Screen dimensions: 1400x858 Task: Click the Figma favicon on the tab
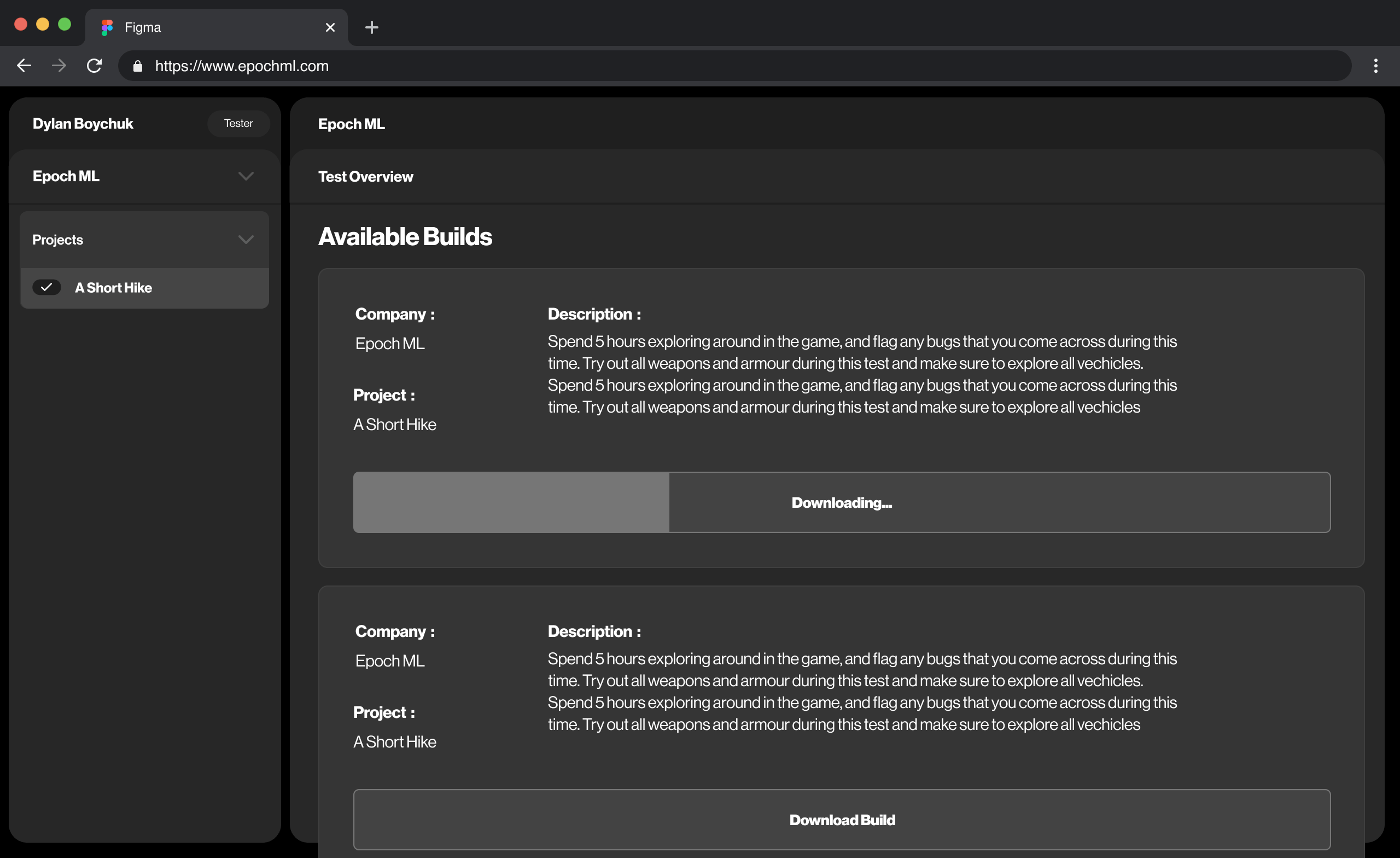107,27
